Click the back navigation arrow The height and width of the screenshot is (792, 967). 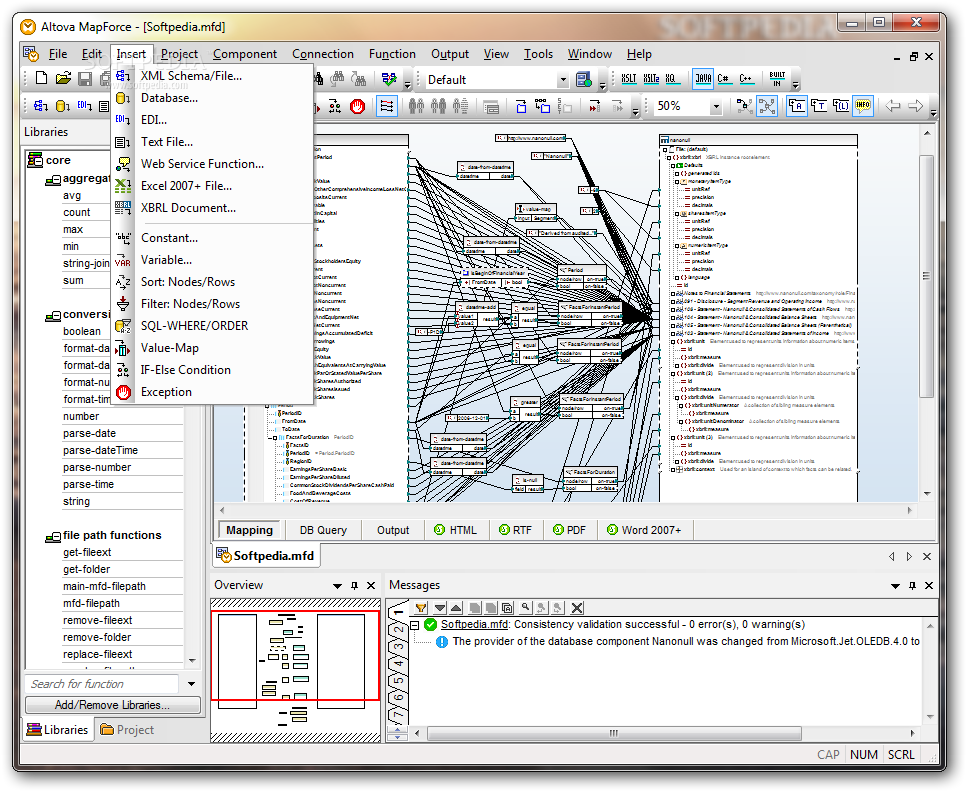tap(893, 106)
